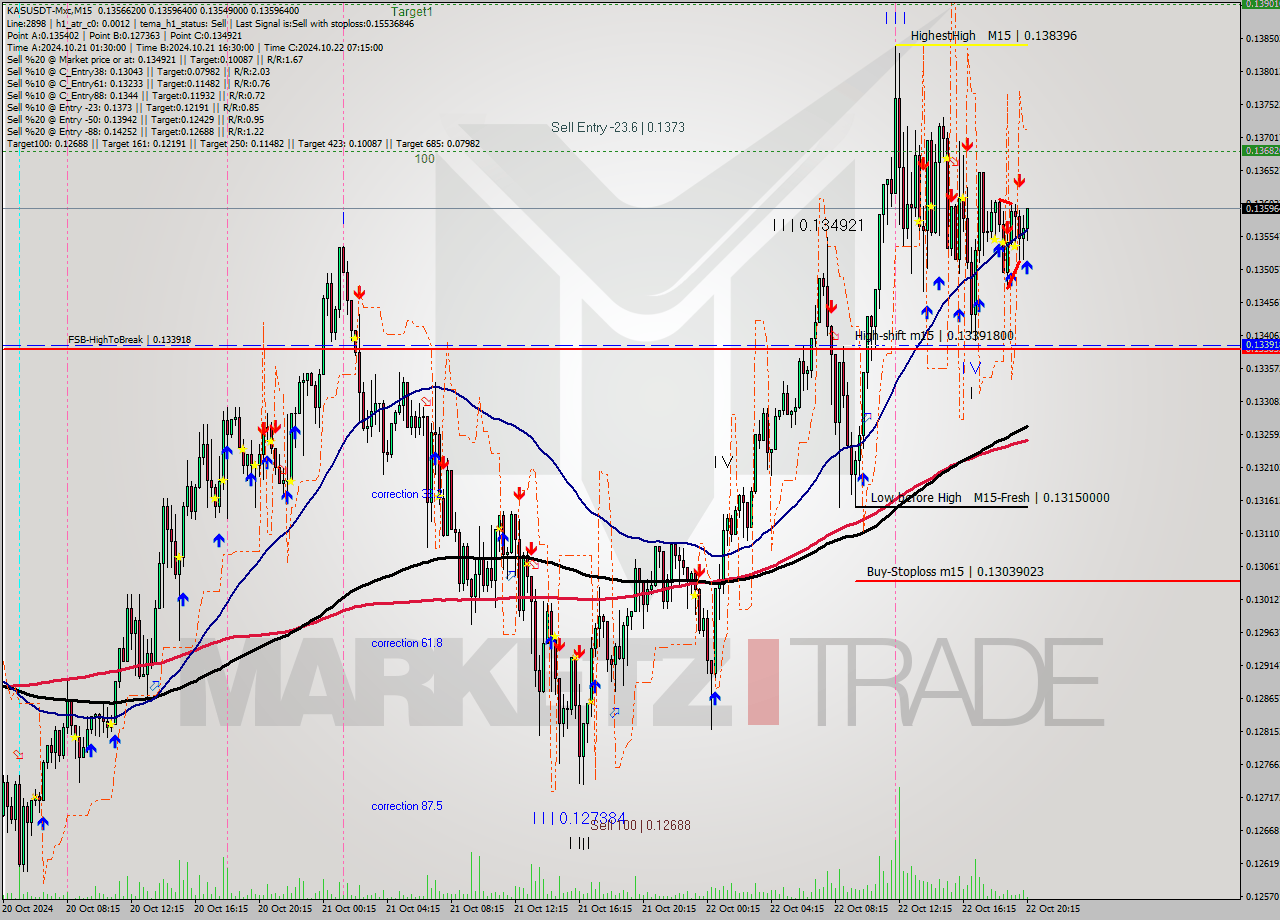Click the green 0.13682 price tag
Image resolution: width=1280 pixels, height=920 pixels.
coord(1259,150)
